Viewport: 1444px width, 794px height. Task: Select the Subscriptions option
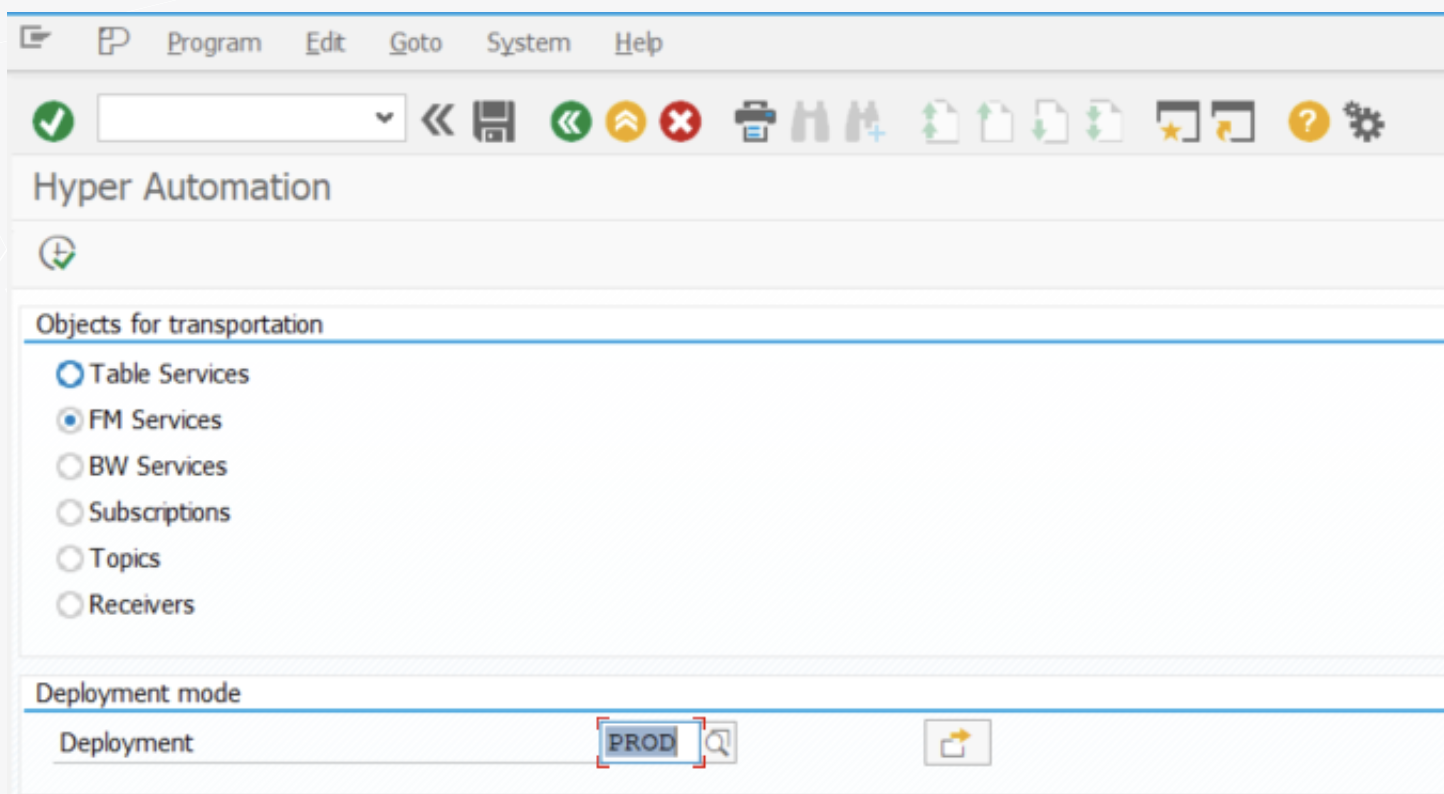(69, 512)
